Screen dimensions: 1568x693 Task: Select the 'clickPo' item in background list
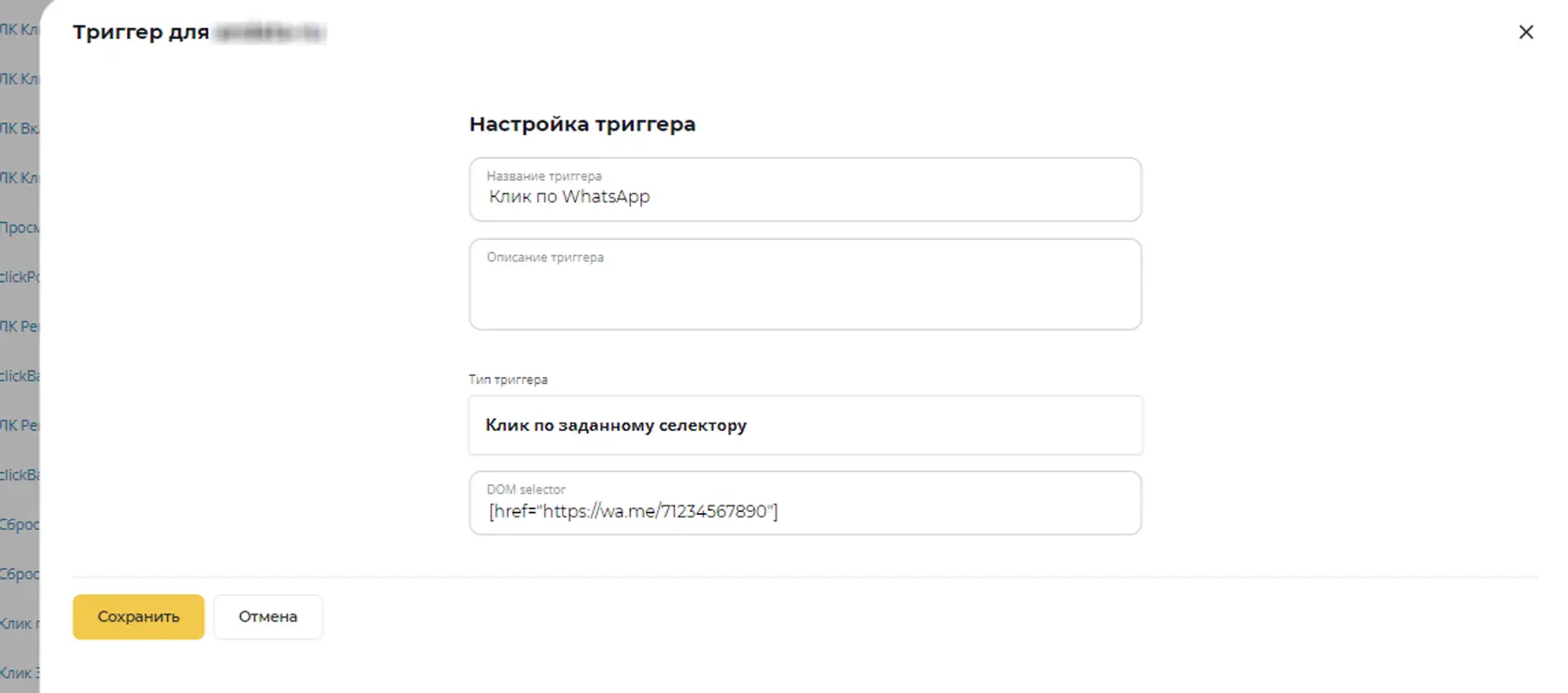tap(19, 277)
